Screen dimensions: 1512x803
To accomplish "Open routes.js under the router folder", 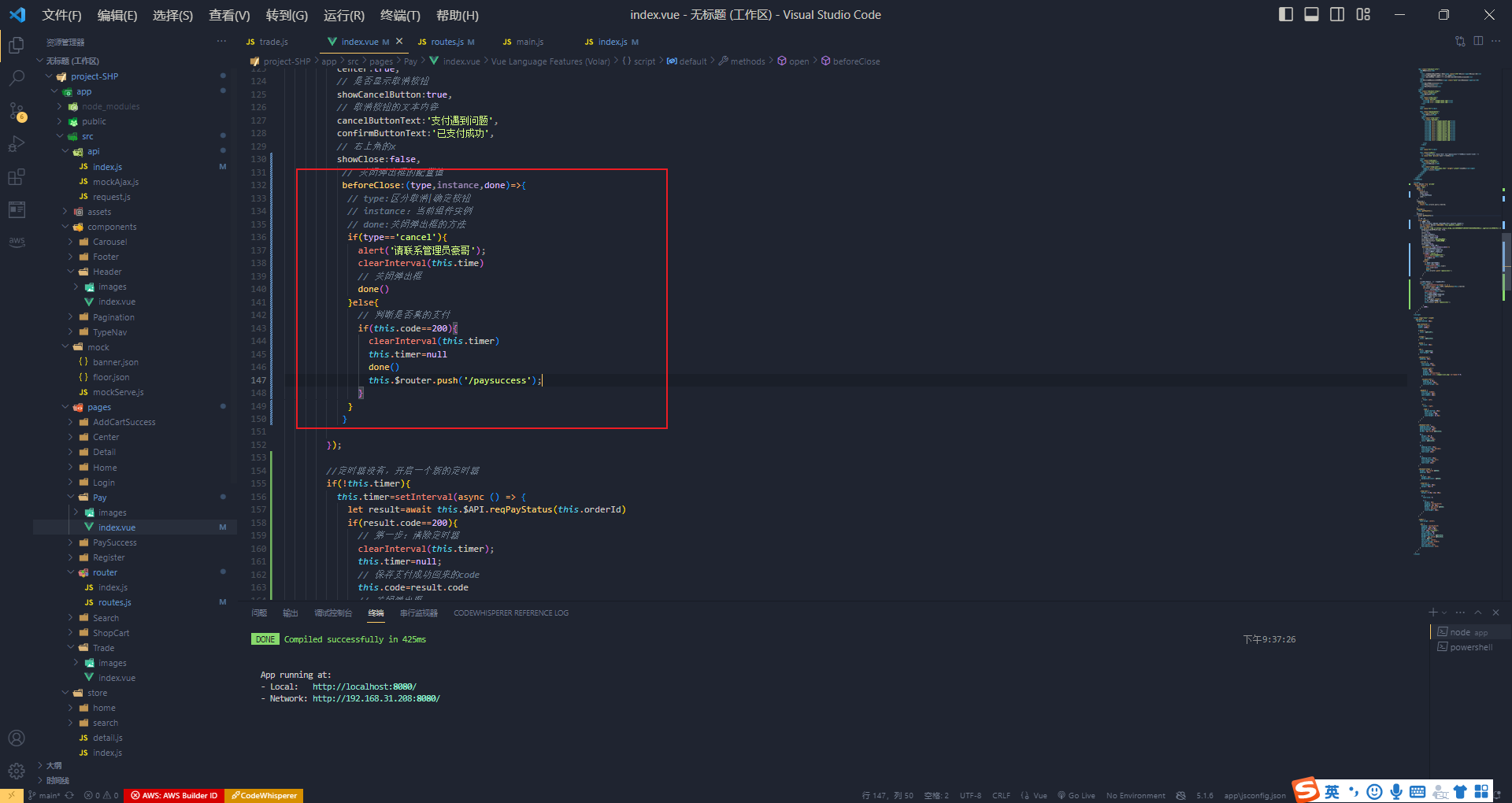I will 115,602.
